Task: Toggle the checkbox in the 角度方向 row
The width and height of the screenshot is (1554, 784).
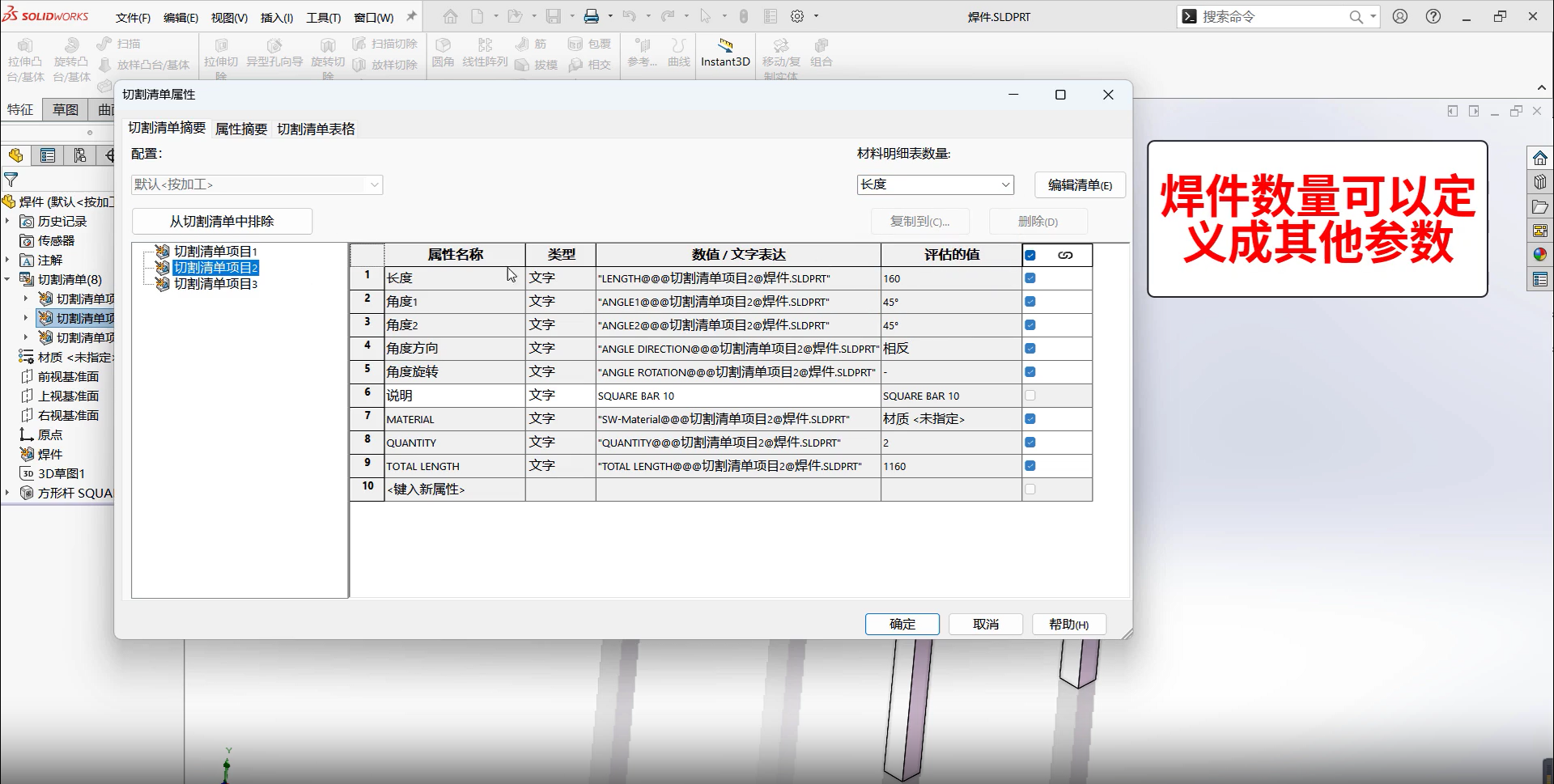Action: [x=1030, y=349]
